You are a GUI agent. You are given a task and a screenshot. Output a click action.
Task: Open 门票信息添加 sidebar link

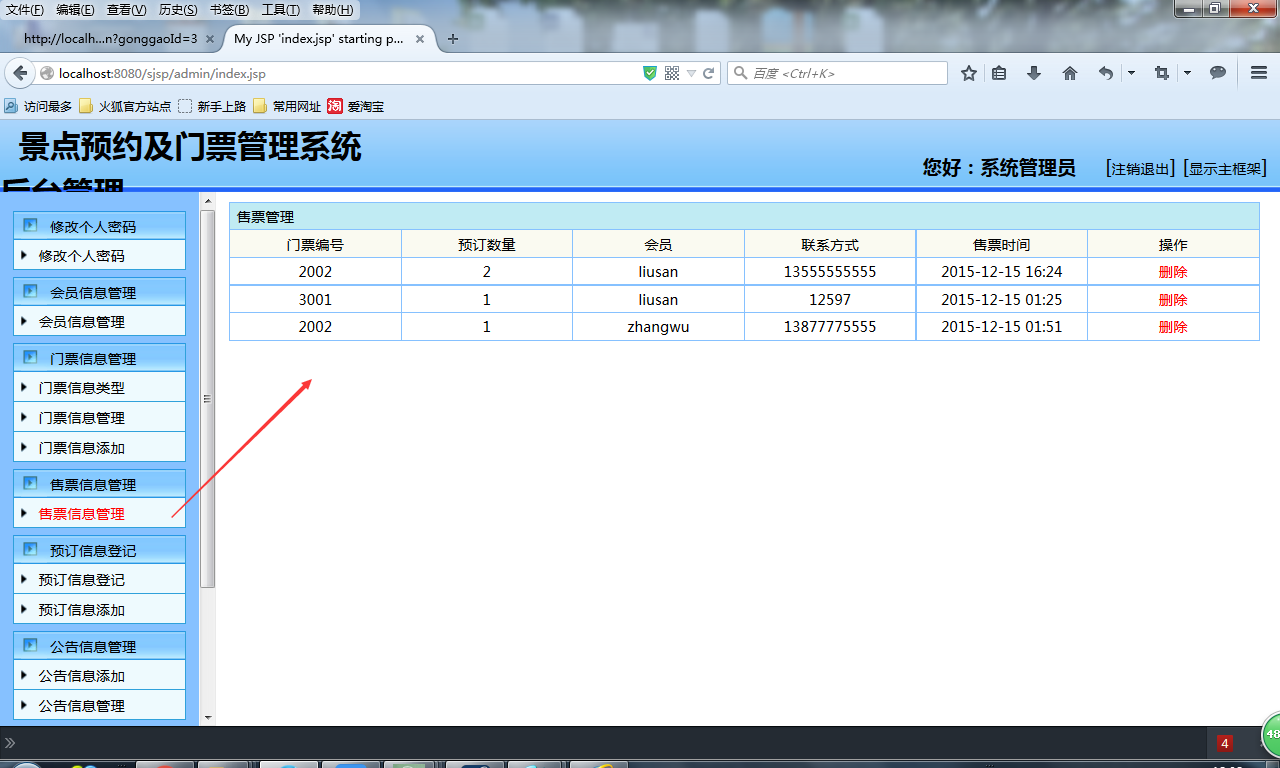click(82, 448)
